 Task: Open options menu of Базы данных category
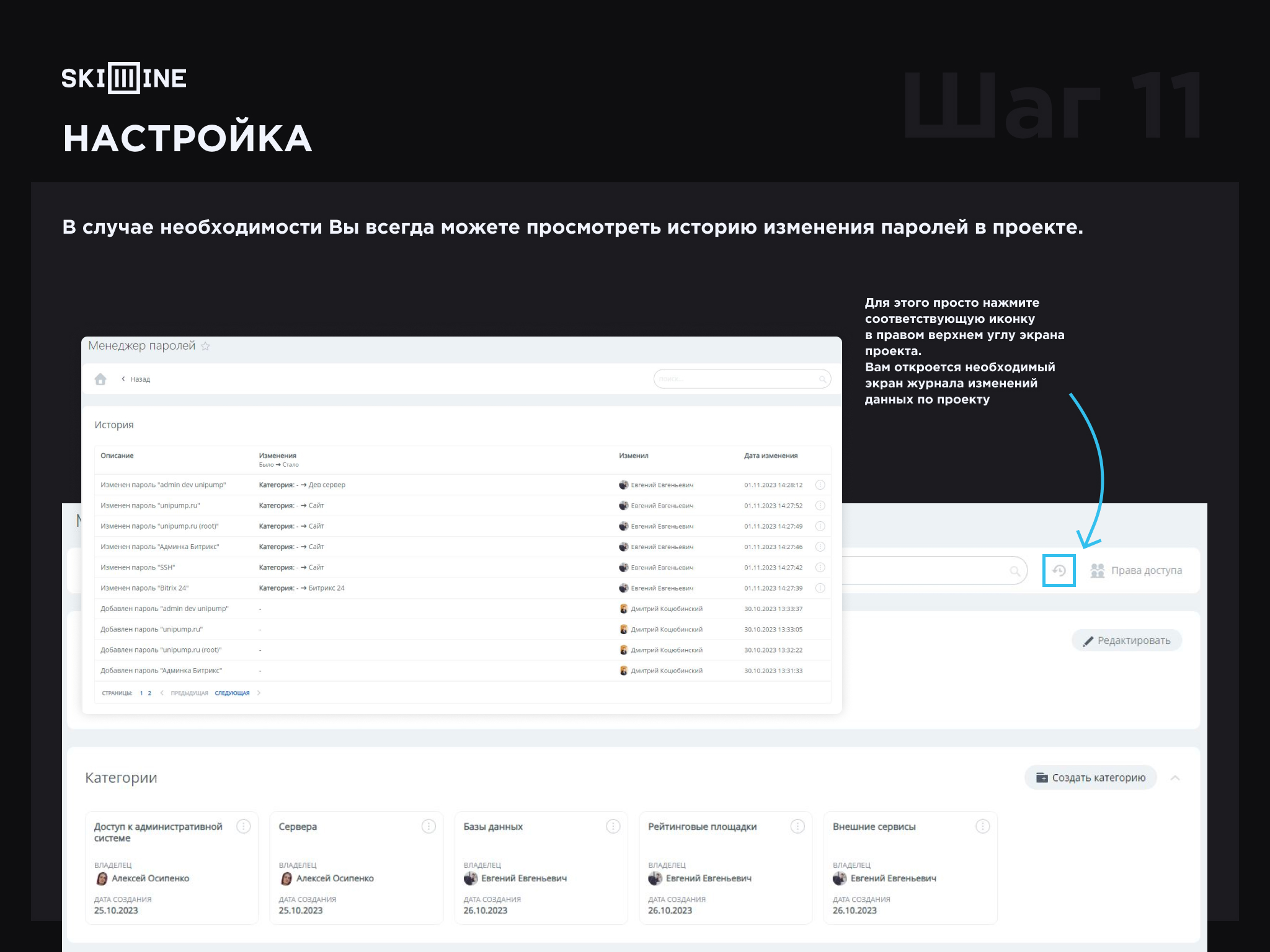coord(613,826)
